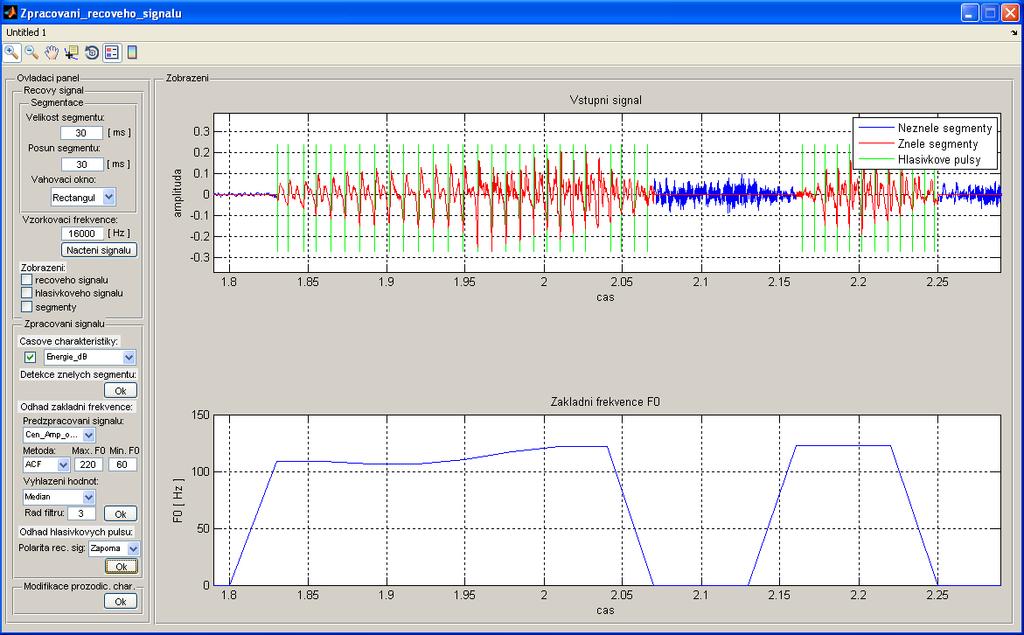
Task: Click the 'Zobrazeni:' label above checkboxes
Action: tap(44, 267)
